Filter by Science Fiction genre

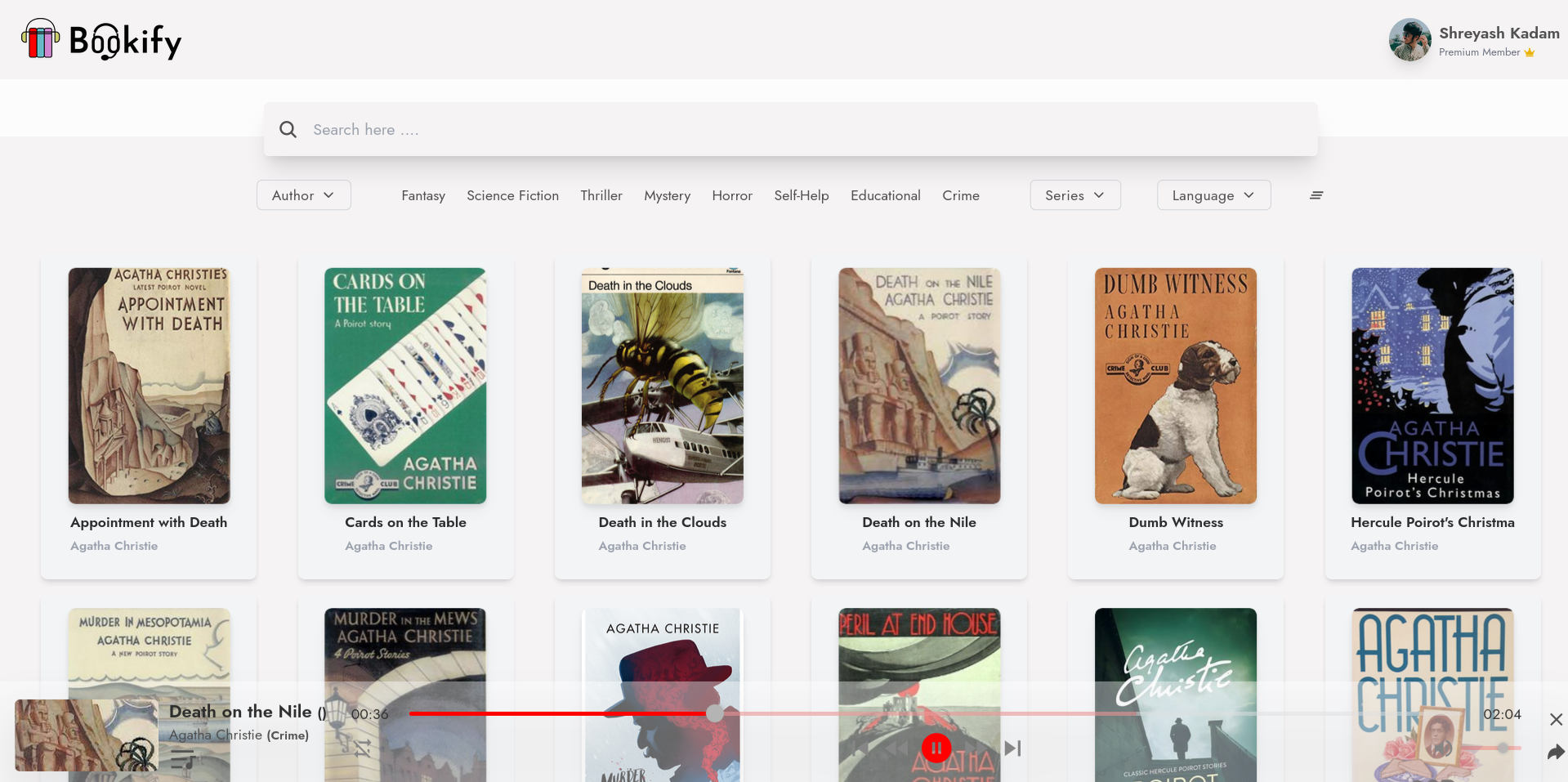point(512,195)
